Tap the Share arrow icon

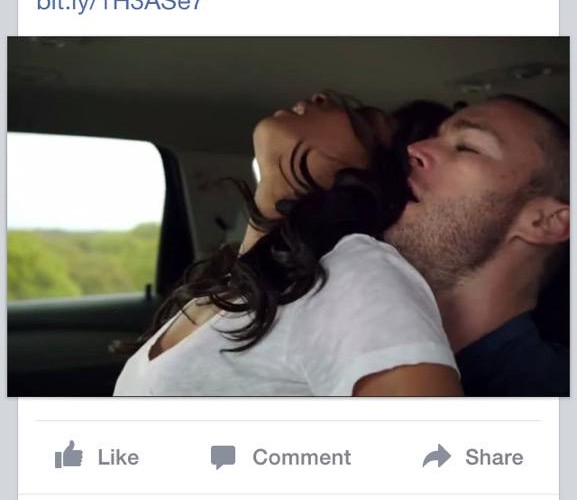(x=436, y=456)
